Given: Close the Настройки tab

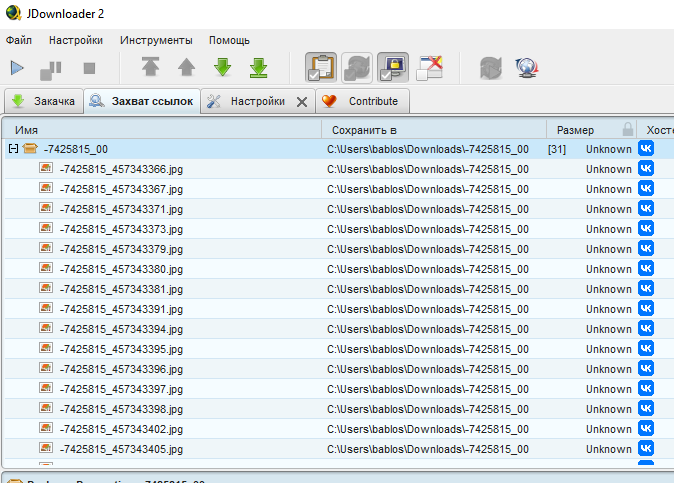Looking at the screenshot, I should pyautogui.click(x=302, y=102).
